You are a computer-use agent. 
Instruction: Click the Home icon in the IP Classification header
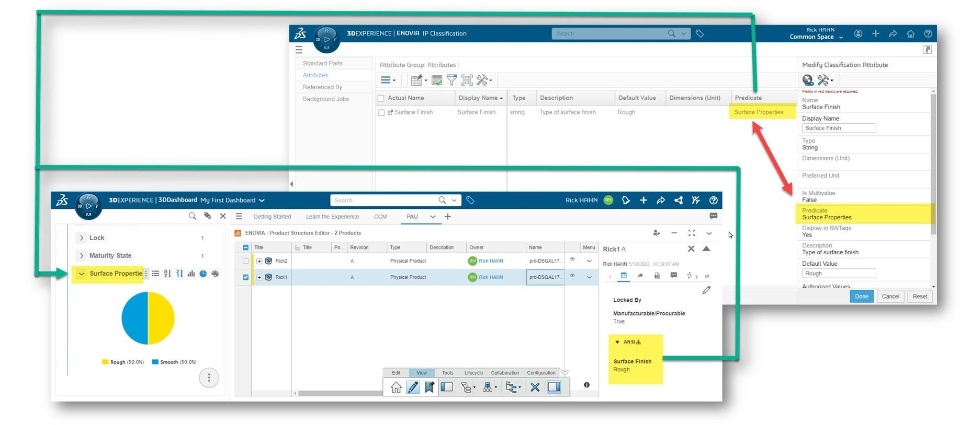(910, 34)
